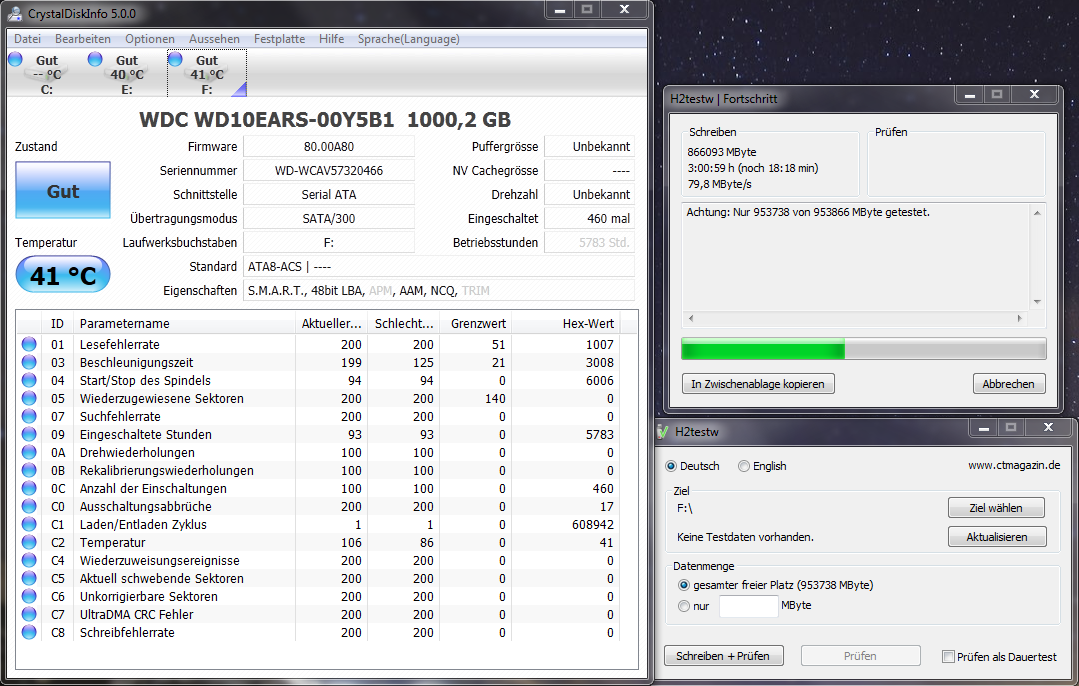The image size is (1079, 686).
Task: Select English language radio button
Action: (744, 466)
